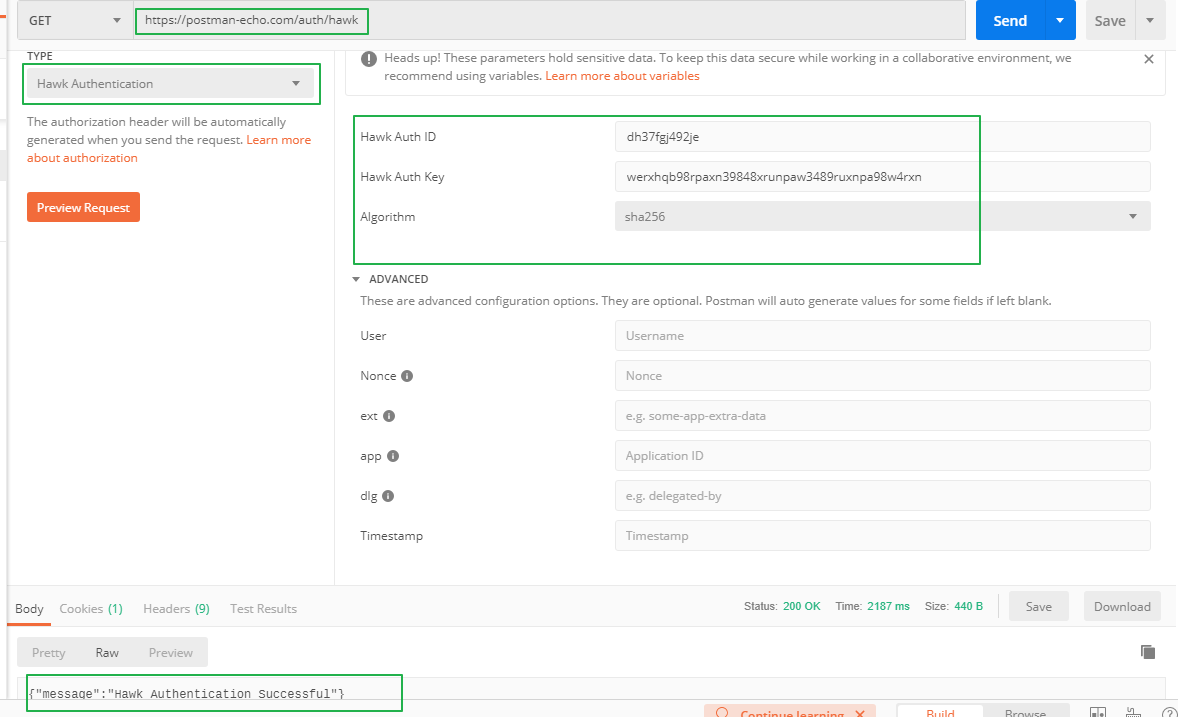This screenshot has height=717, width=1178.
Task: Switch to Build mode
Action: tap(940, 713)
